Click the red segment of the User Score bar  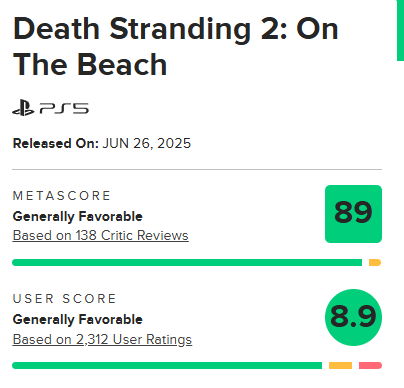tap(370, 365)
